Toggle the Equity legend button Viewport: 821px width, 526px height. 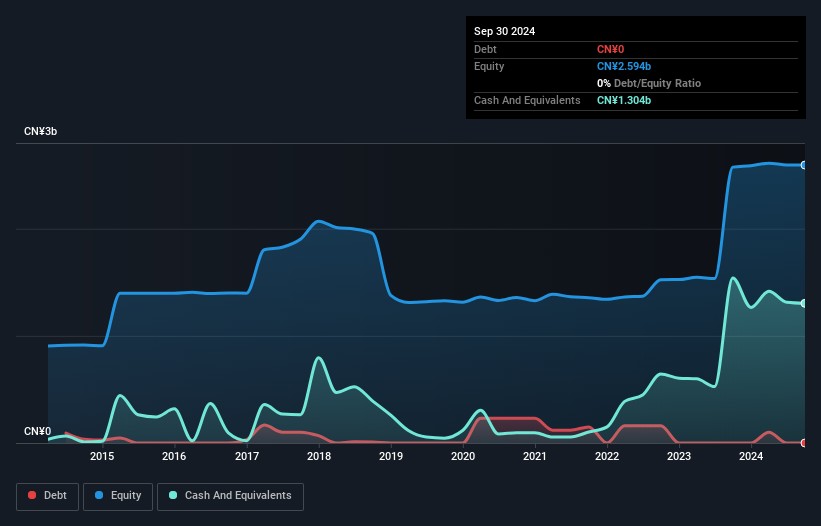pyautogui.click(x=118, y=496)
